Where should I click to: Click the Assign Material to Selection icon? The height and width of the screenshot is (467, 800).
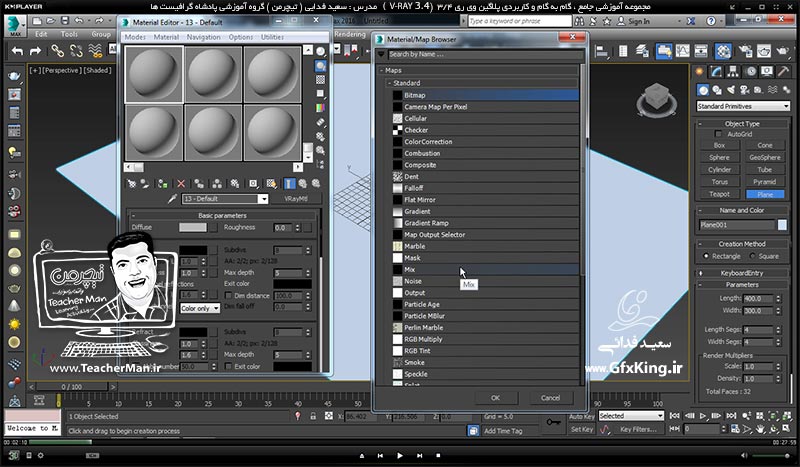tap(163, 184)
